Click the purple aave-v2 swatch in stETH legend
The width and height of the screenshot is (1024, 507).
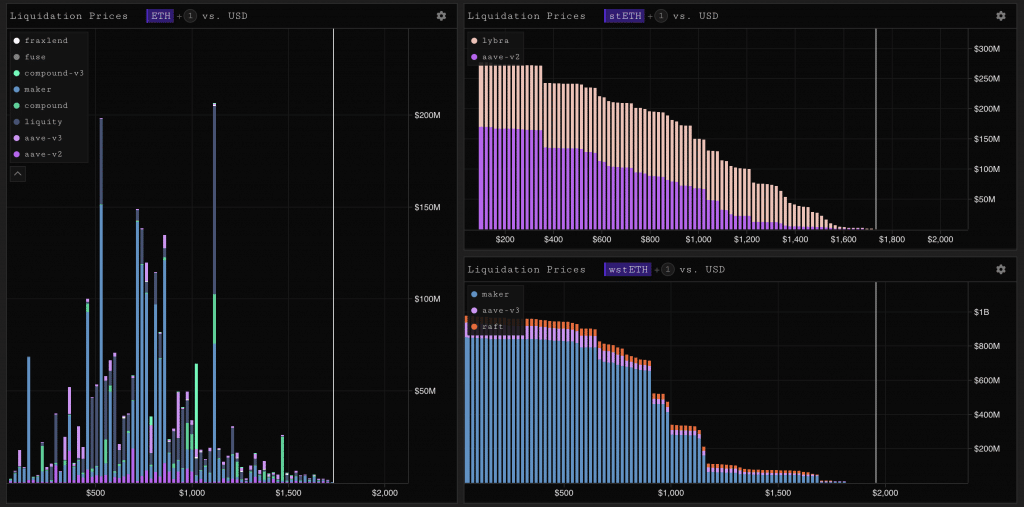[474, 57]
